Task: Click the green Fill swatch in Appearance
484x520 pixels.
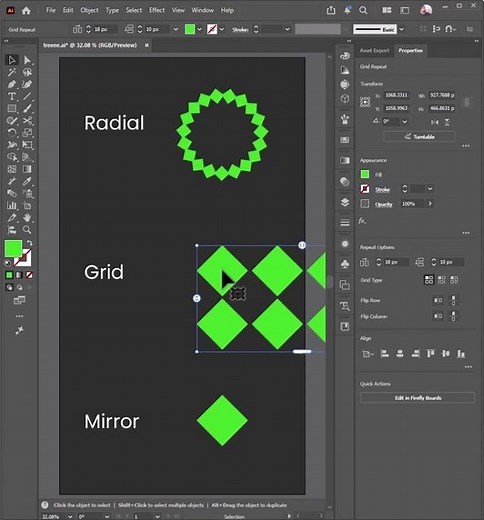Action: [365, 174]
